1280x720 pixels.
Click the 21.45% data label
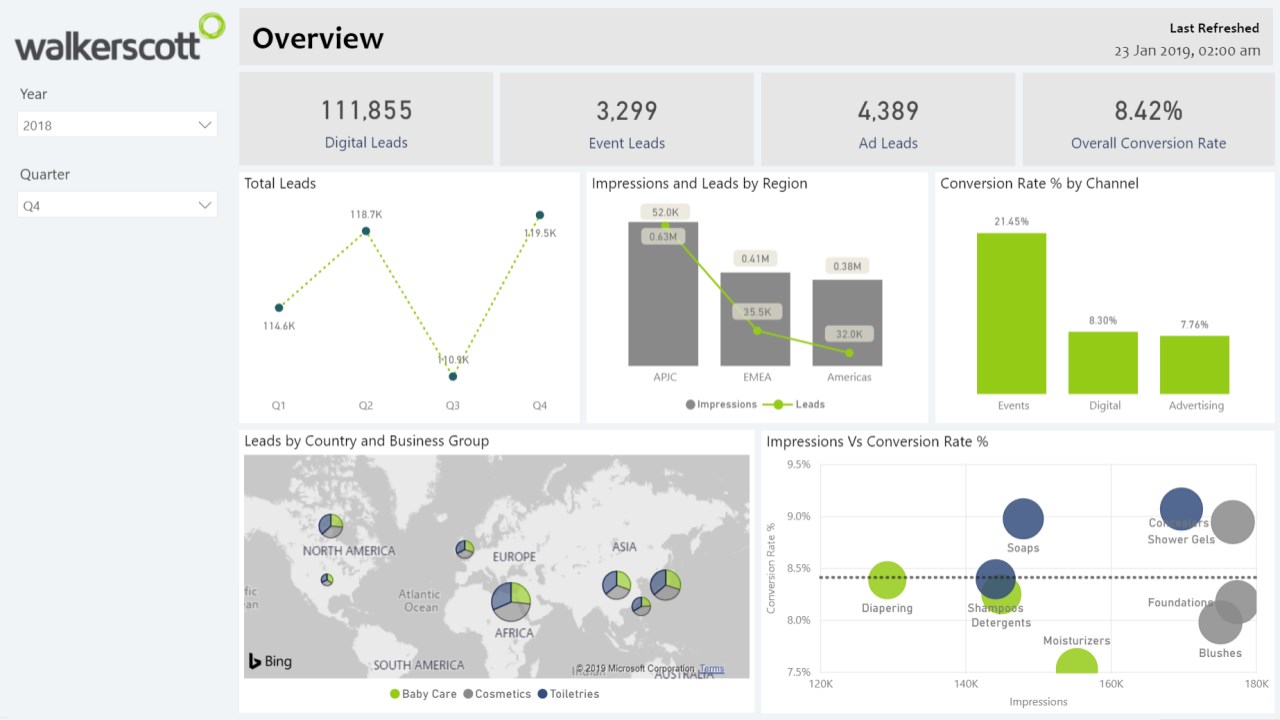pyautogui.click(x=1011, y=222)
